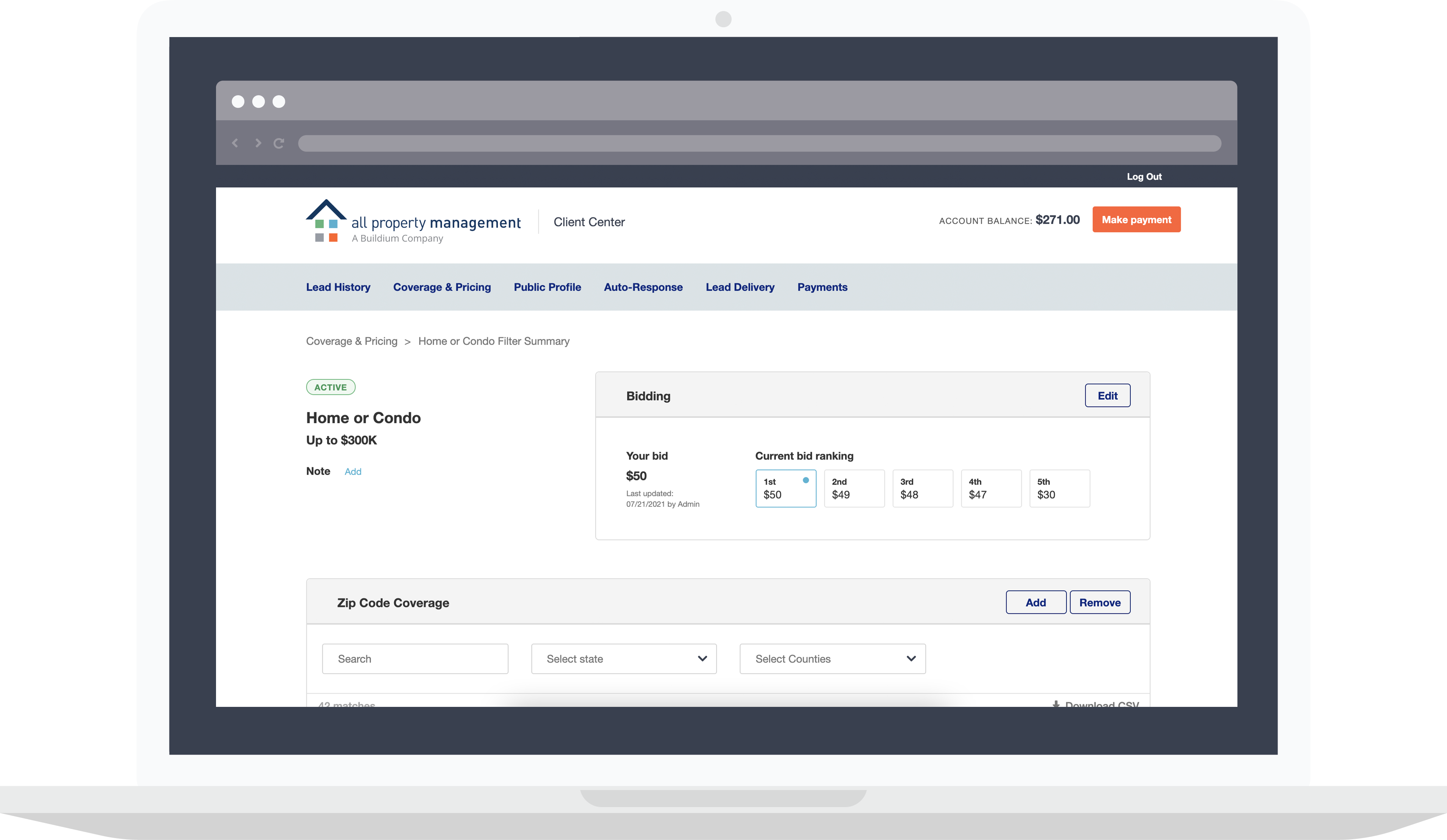The height and width of the screenshot is (840, 1447).
Task: Select the 5th place $30 bid box
Action: [x=1059, y=488]
